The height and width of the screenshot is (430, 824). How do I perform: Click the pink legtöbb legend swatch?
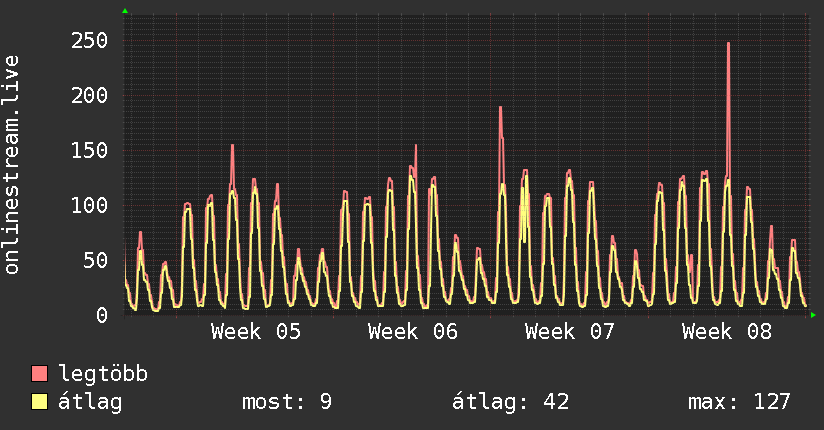coord(39,373)
